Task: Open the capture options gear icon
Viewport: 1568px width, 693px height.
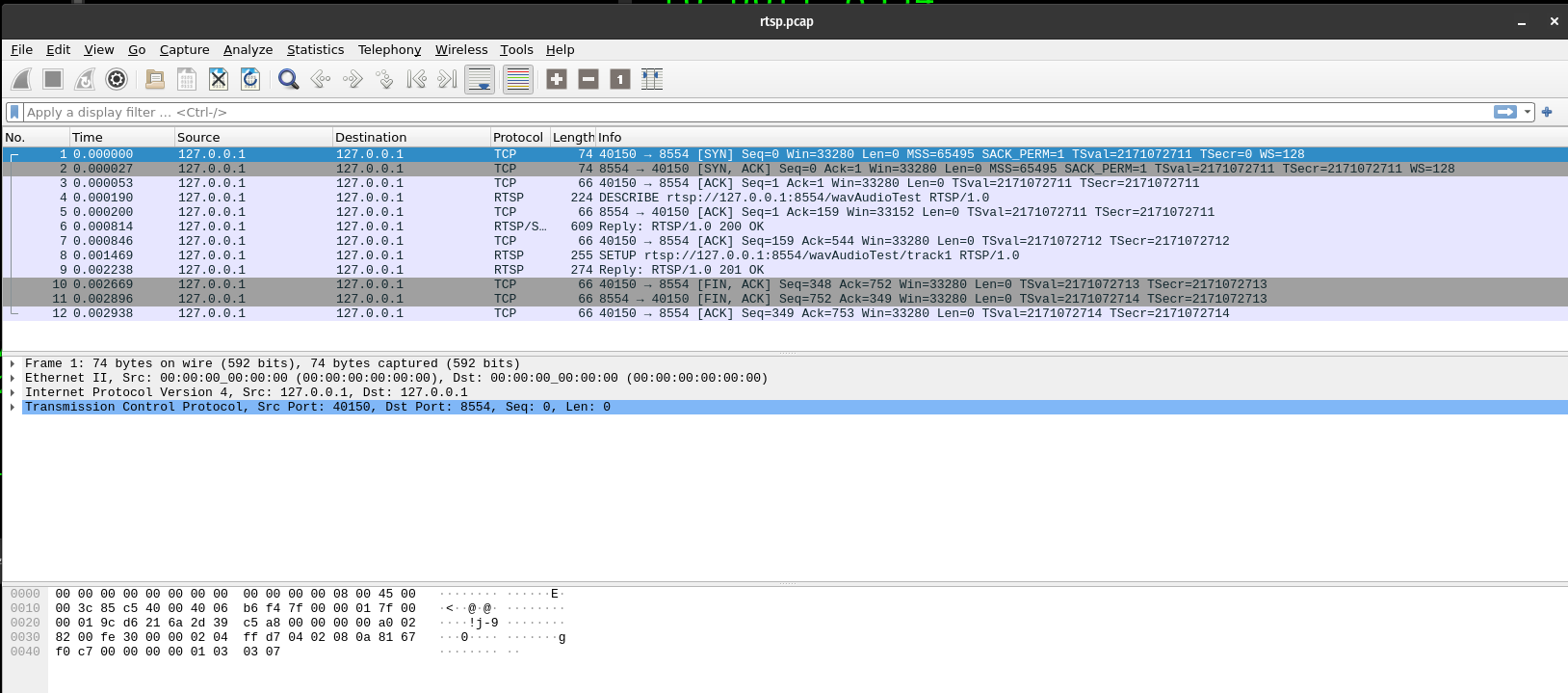Action: point(117,80)
